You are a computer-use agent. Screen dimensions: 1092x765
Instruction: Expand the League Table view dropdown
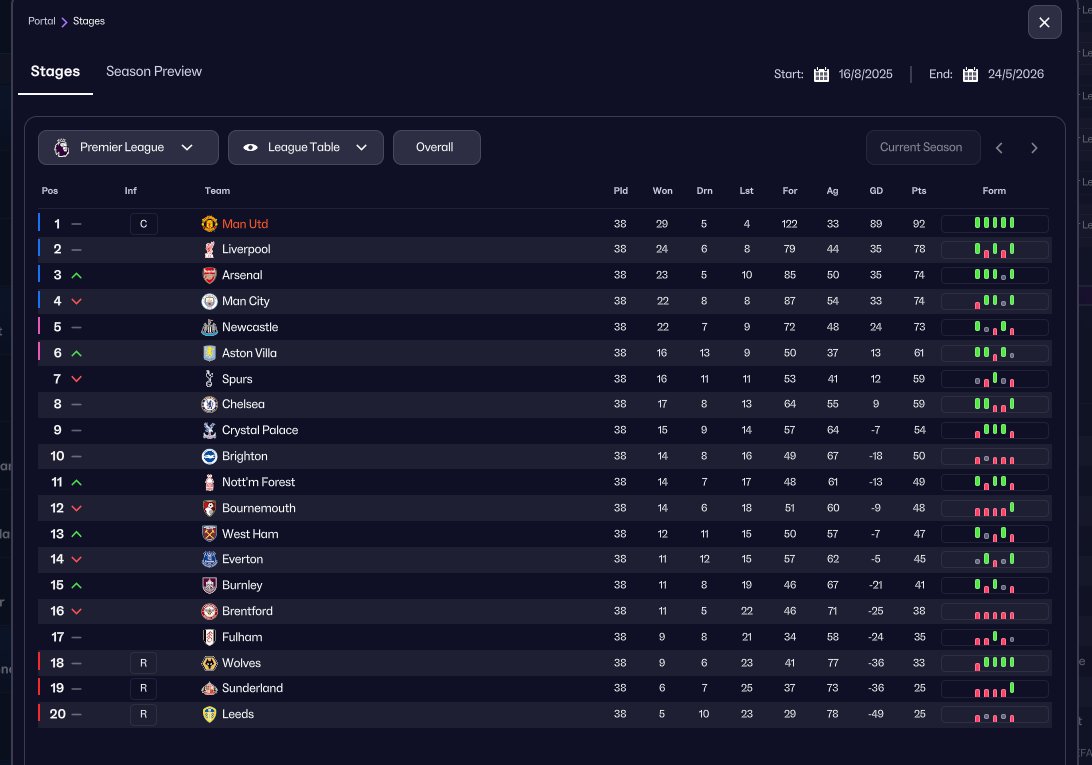click(x=305, y=147)
